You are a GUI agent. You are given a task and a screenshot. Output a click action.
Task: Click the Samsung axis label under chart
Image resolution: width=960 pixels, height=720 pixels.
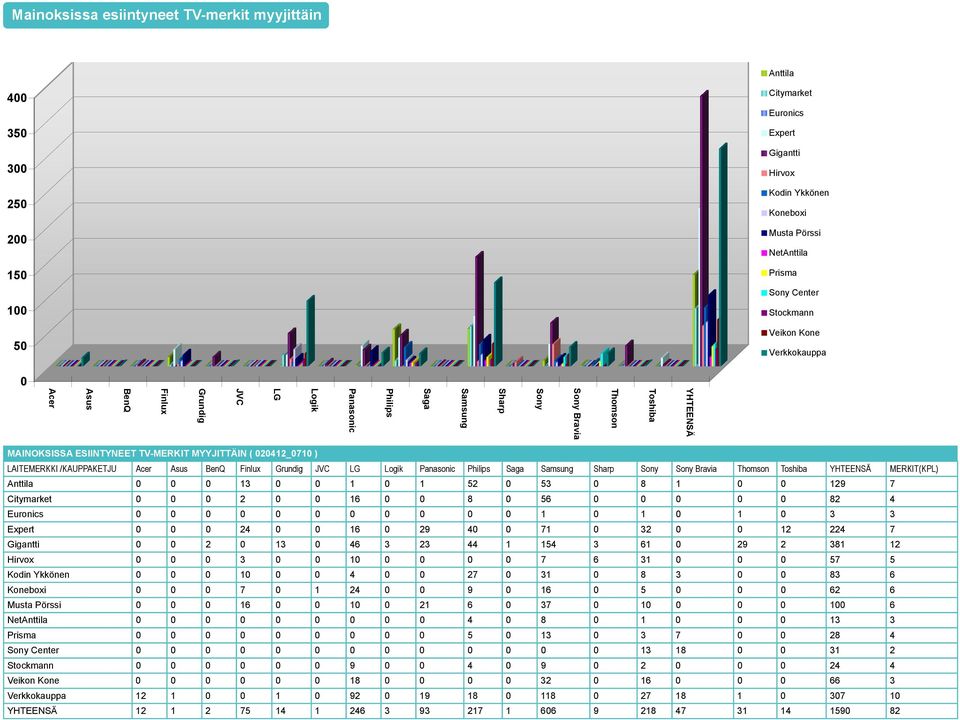point(465,408)
